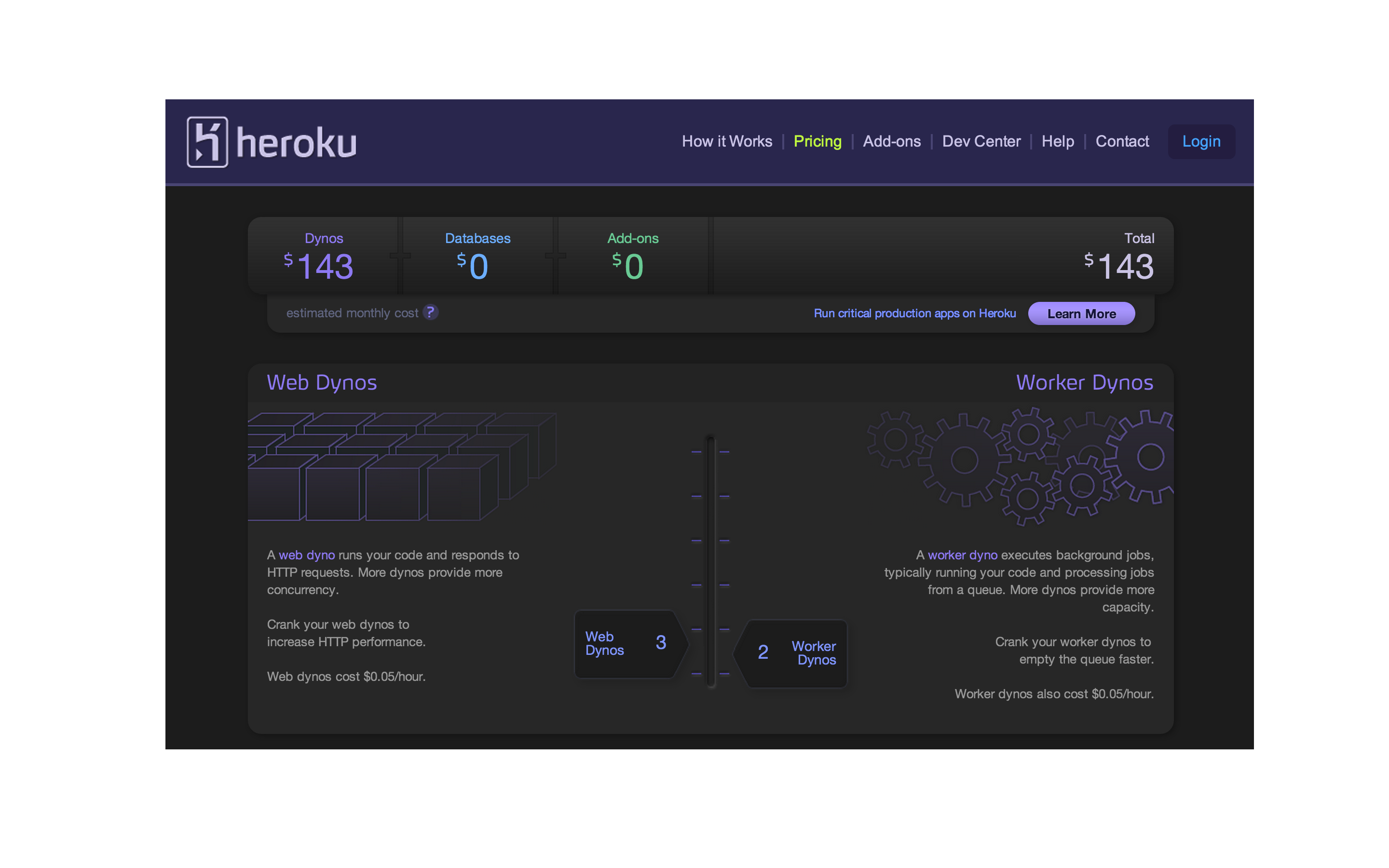Click the Web Dynos heading
The height and width of the screenshot is (868, 1389).
(321, 383)
